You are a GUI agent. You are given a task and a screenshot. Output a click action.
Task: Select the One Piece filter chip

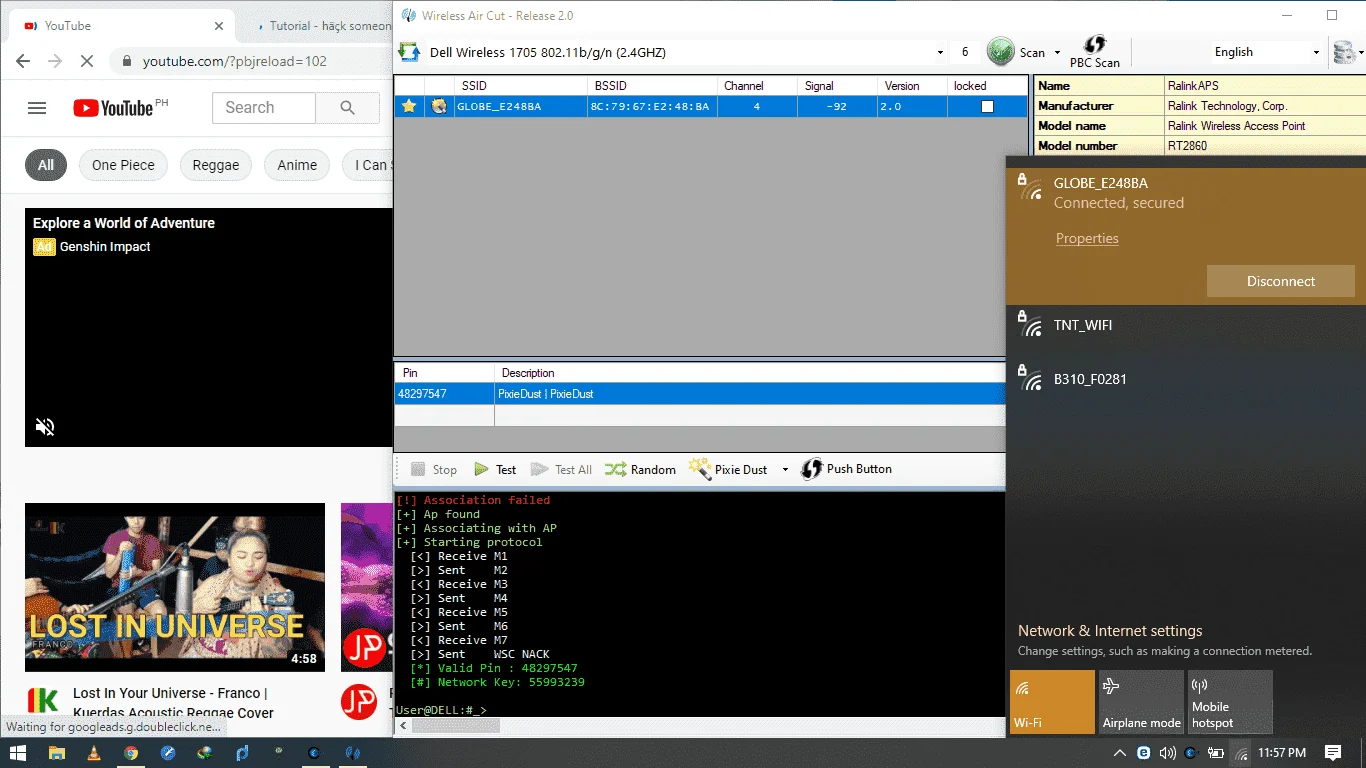pos(123,165)
